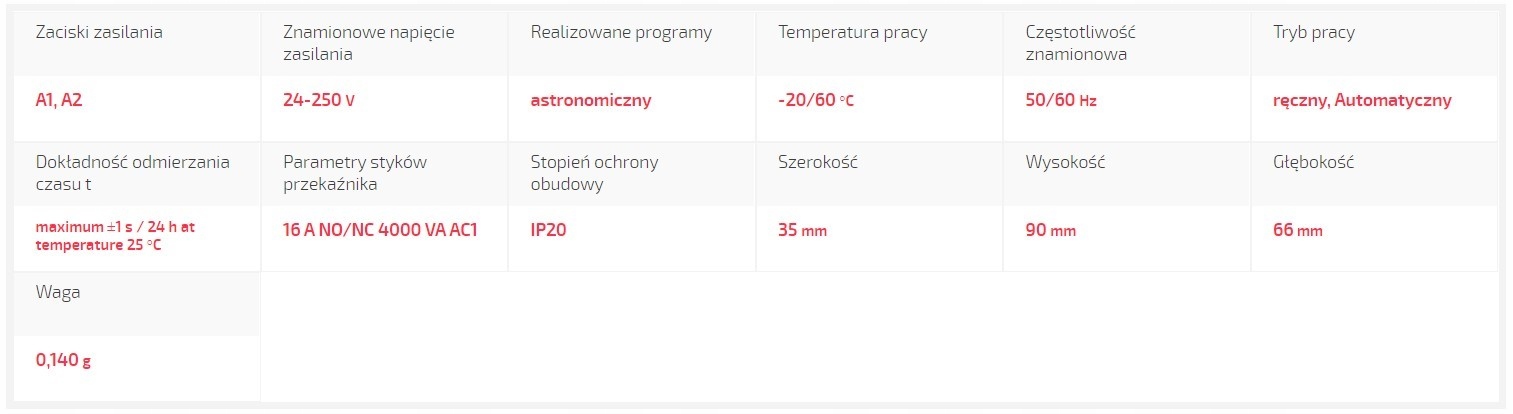Select the "-20/60 °C" temperature value
Viewport: 1513px width, 414px height.
(x=816, y=100)
